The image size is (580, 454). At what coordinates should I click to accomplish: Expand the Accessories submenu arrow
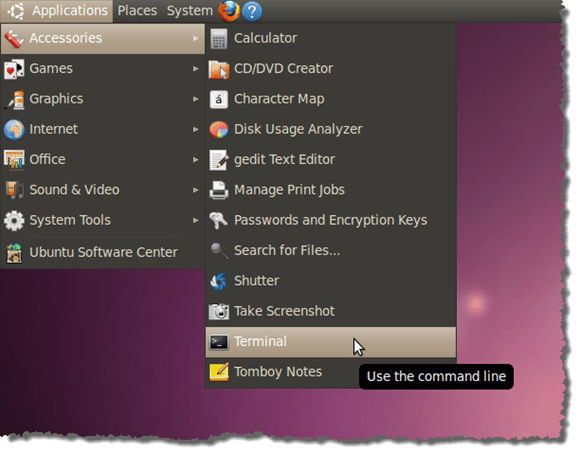(x=196, y=38)
